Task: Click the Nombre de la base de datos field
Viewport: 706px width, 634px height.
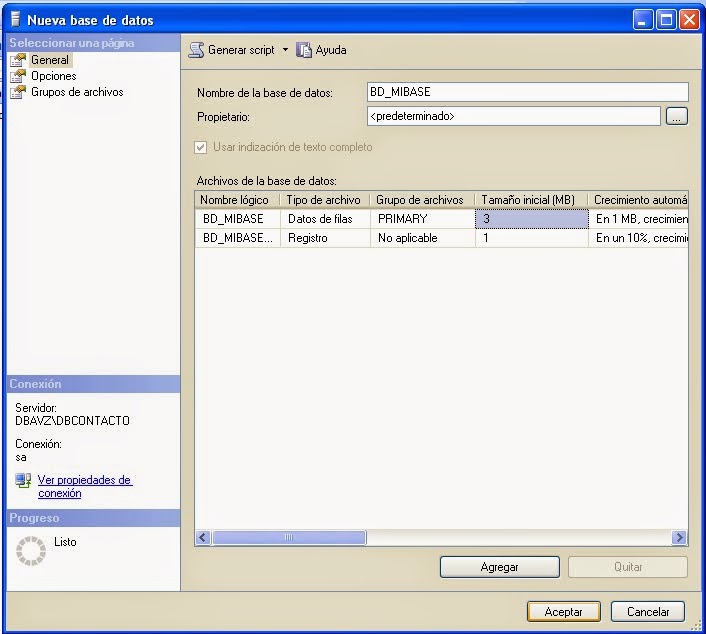Action: point(528,92)
